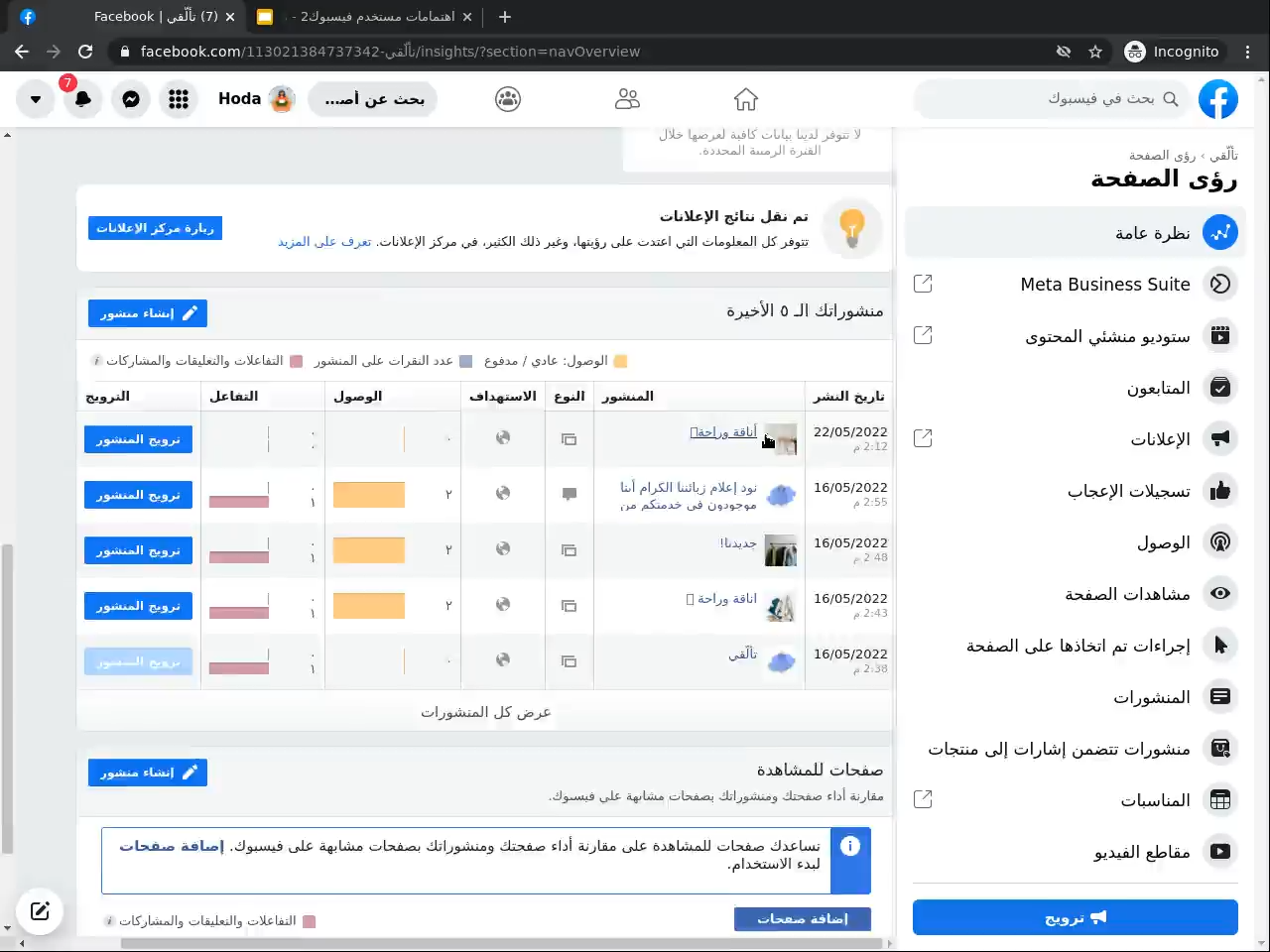Click external-link icon beside 'الإعلانات'
Screen dimensions: 1270x952
coord(923,439)
